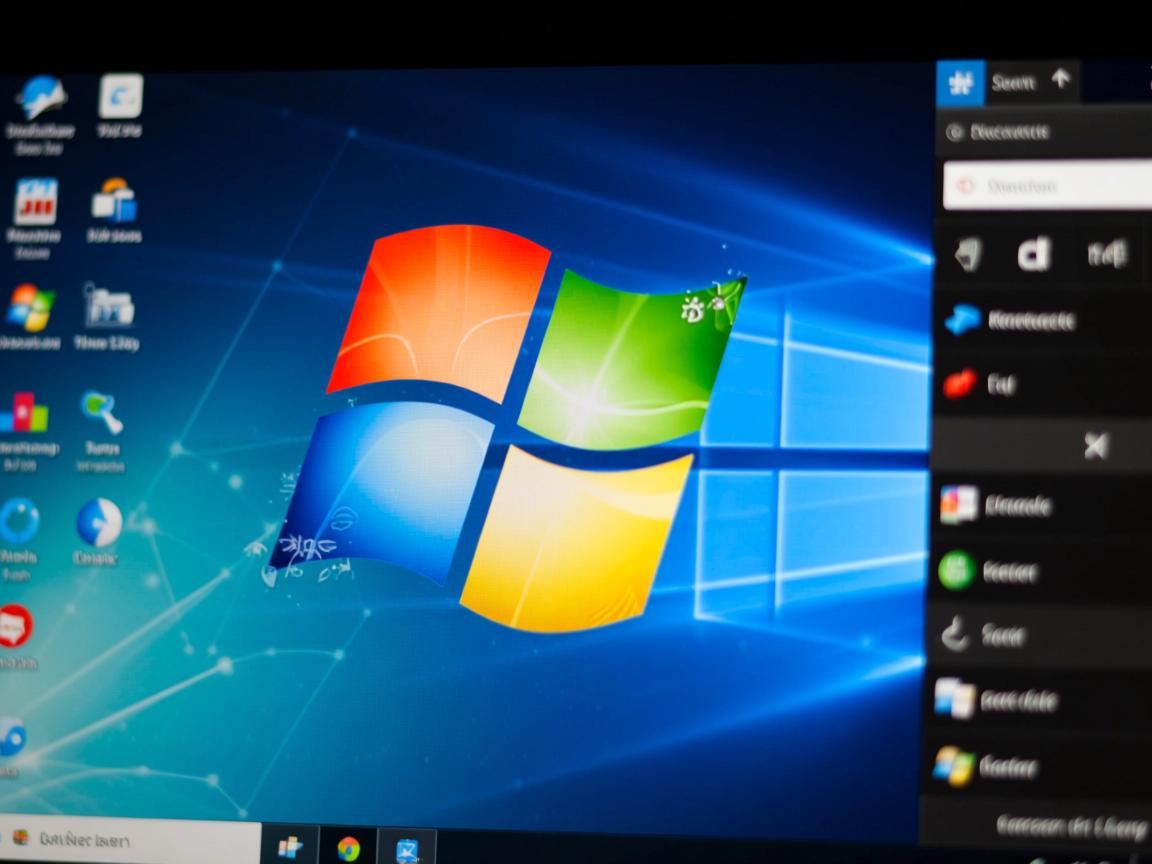The height and width of the screenshot is (864, 1152).
Task: Toggle the pinned search entry at panel top
Action: click(1010, 132)
